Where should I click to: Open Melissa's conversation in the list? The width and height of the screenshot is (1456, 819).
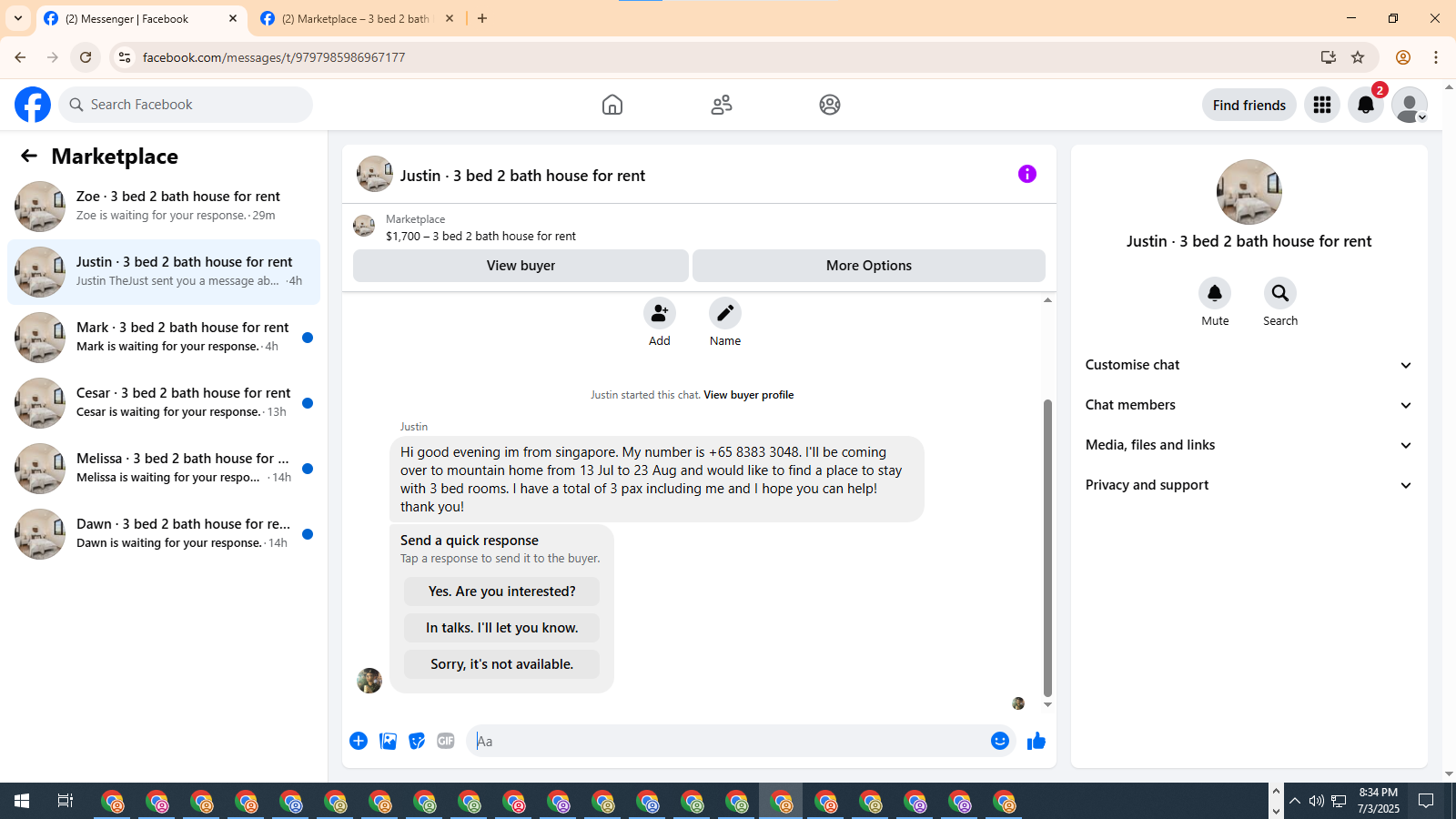click(x=164, y=469)
